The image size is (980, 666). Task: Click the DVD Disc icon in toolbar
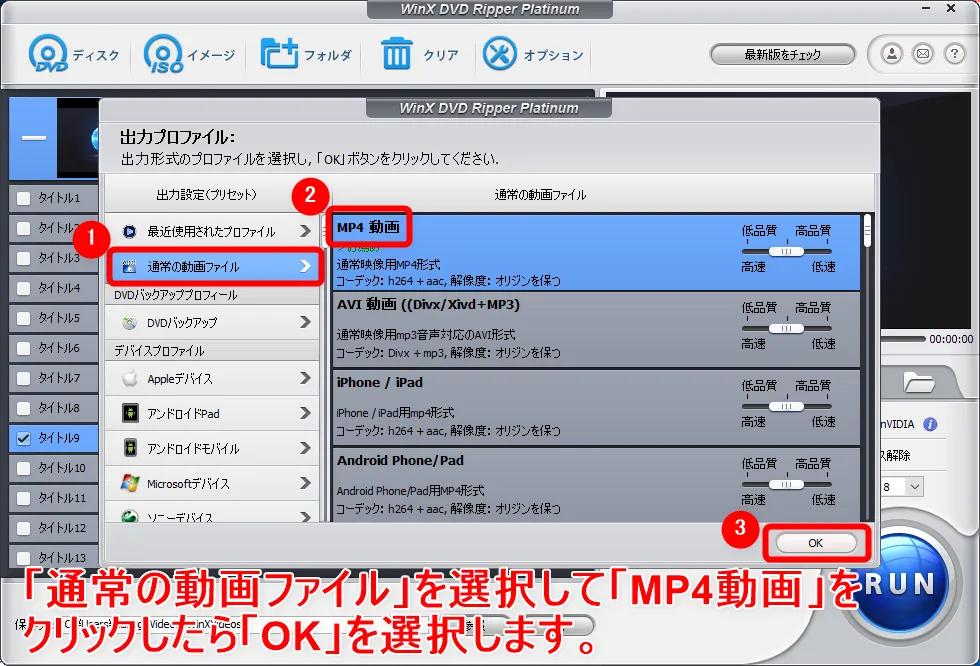coord(48,54)
